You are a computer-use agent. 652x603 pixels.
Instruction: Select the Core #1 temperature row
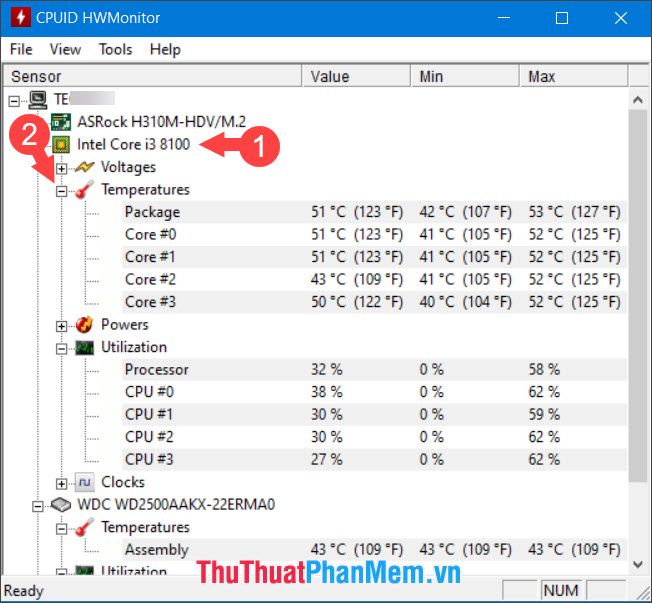(374, 257)
